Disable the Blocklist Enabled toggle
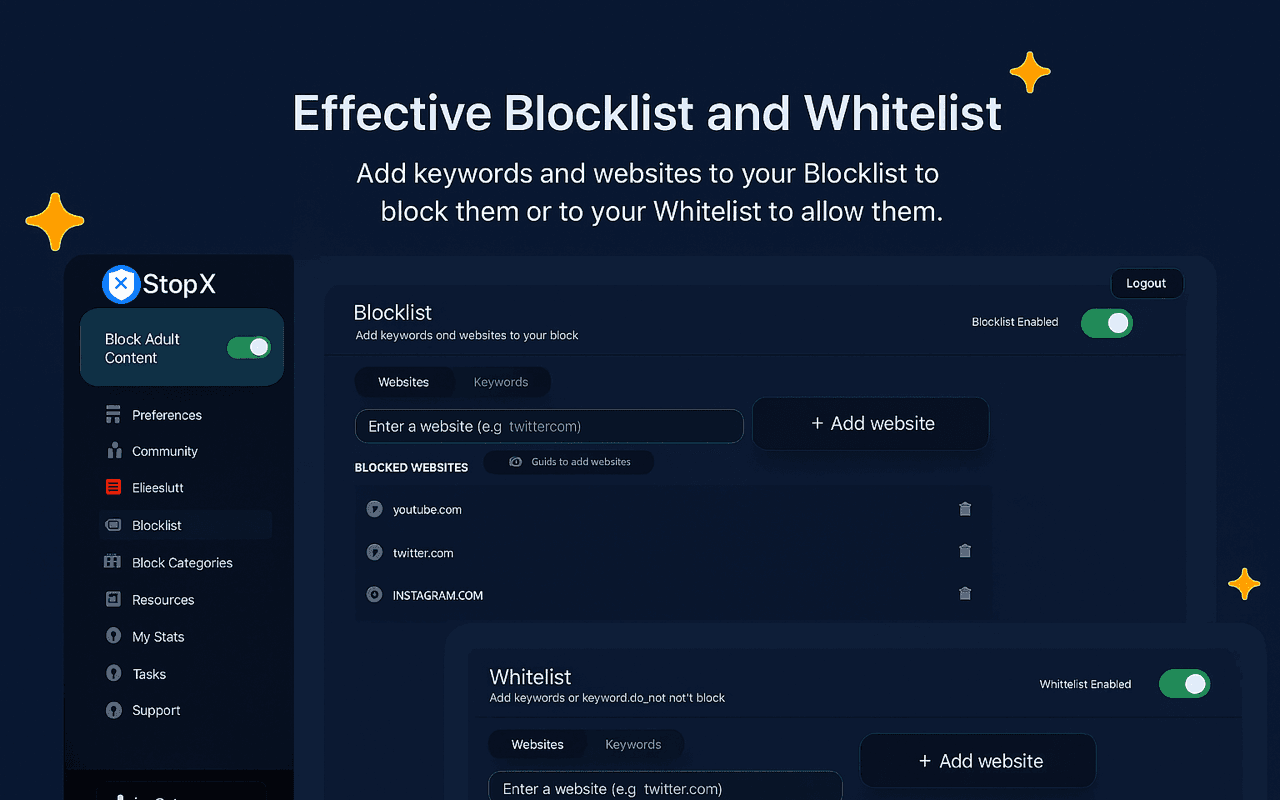 [x=1107, y=323]
